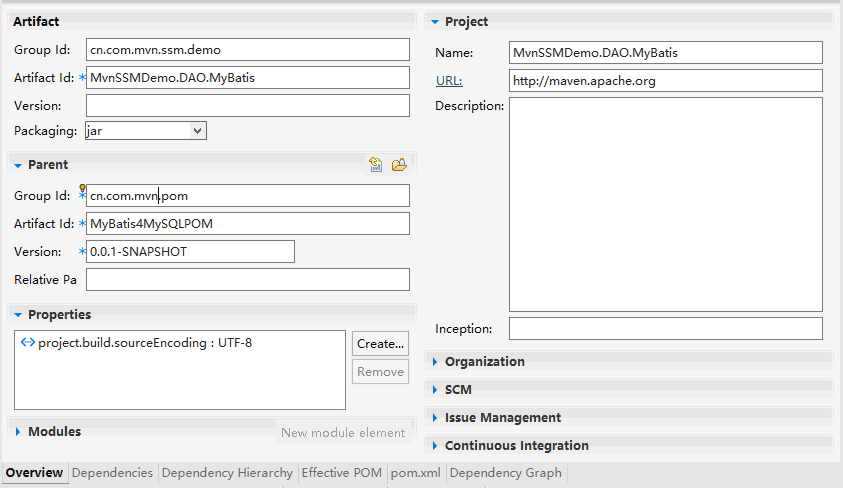843x488 pixels.
Task: Click the Description text area
Action: tap(666, 204)
